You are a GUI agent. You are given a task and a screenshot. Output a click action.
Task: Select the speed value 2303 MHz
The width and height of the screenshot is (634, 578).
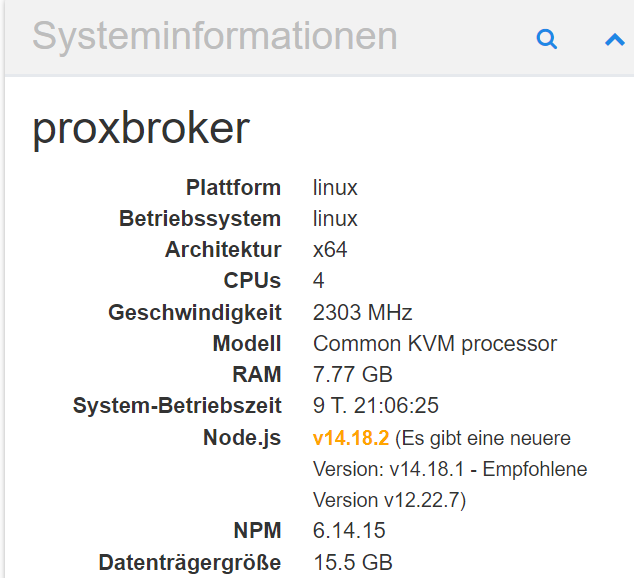362,312
